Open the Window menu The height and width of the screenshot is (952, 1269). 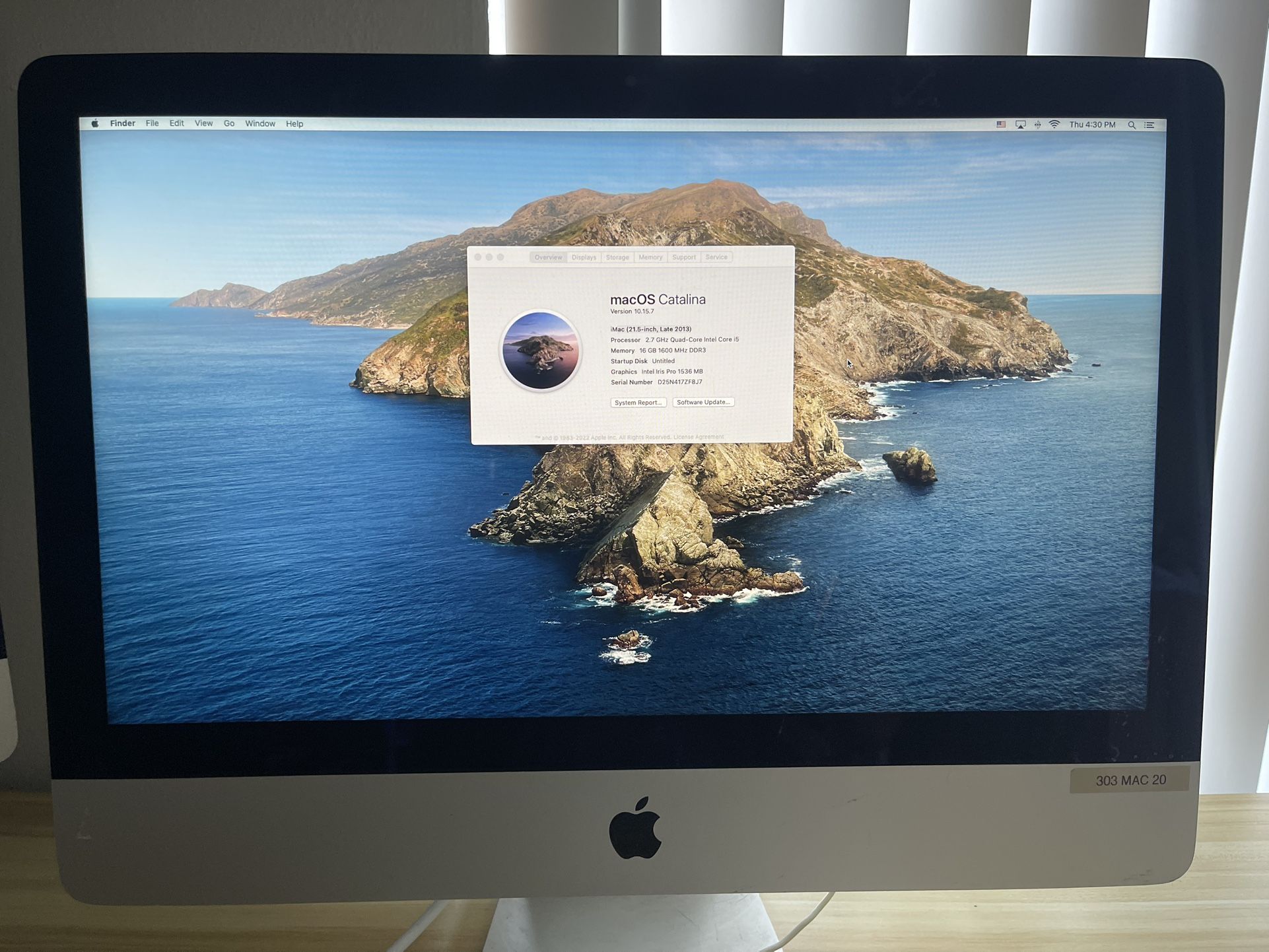[x=260, y=123]
